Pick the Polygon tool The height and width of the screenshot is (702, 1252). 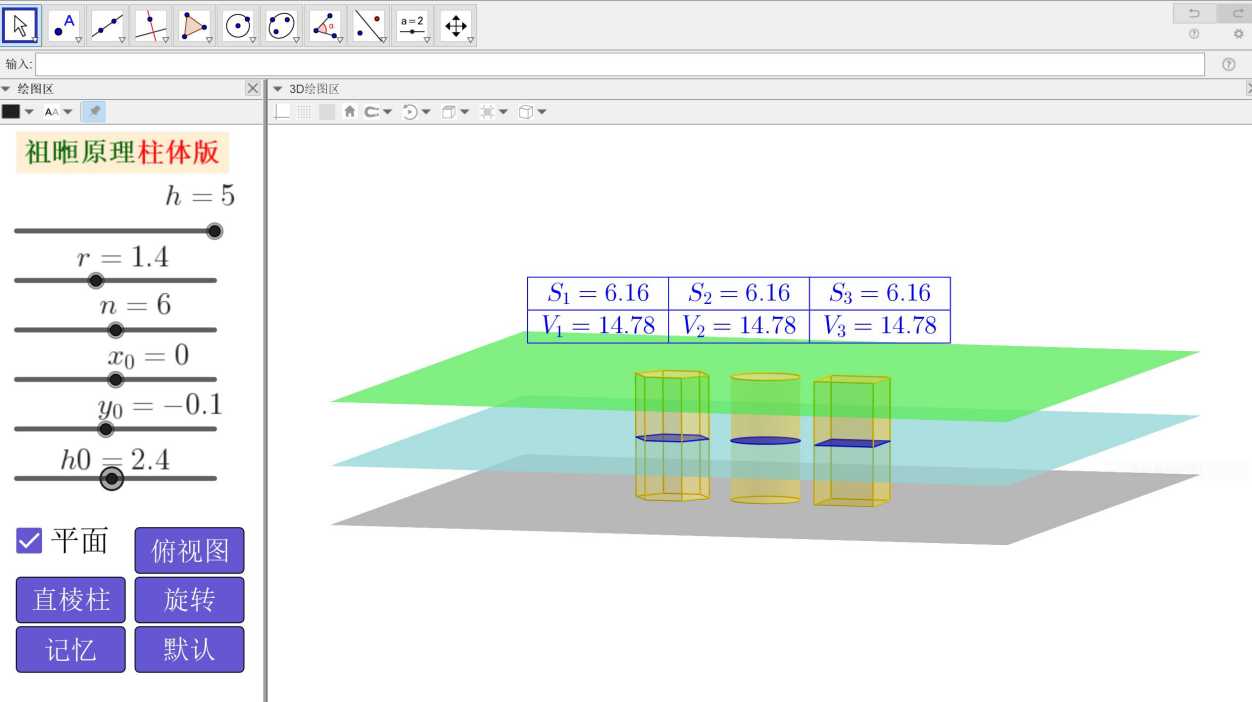pos(194,26)
